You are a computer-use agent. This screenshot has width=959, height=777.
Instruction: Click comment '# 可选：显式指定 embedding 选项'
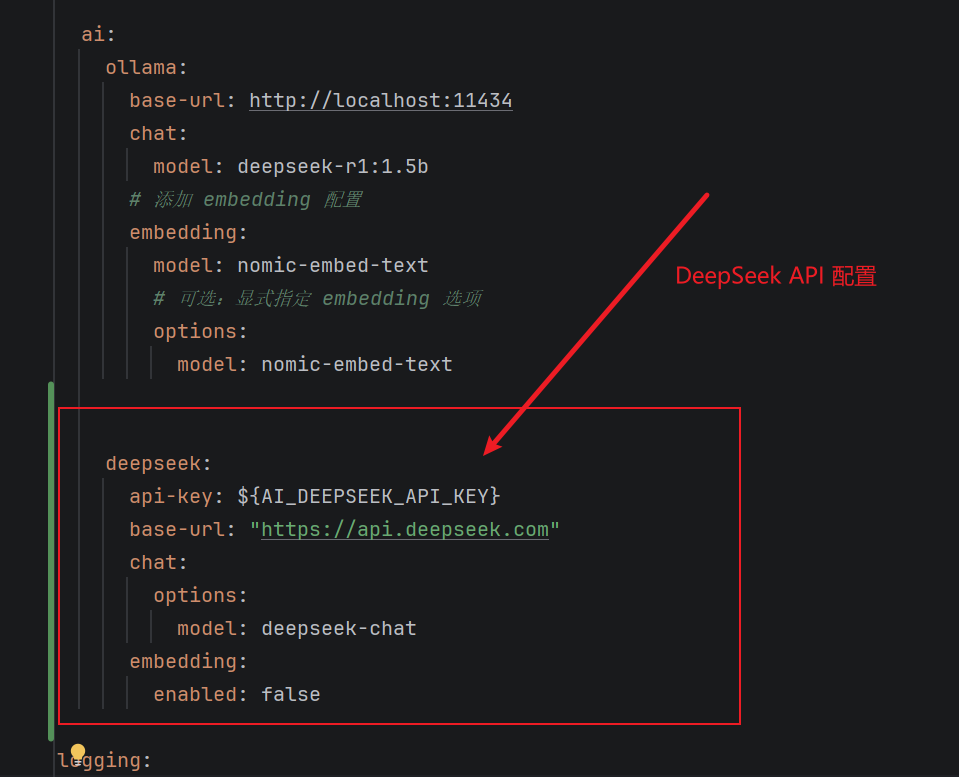click(x=317, y=299)
